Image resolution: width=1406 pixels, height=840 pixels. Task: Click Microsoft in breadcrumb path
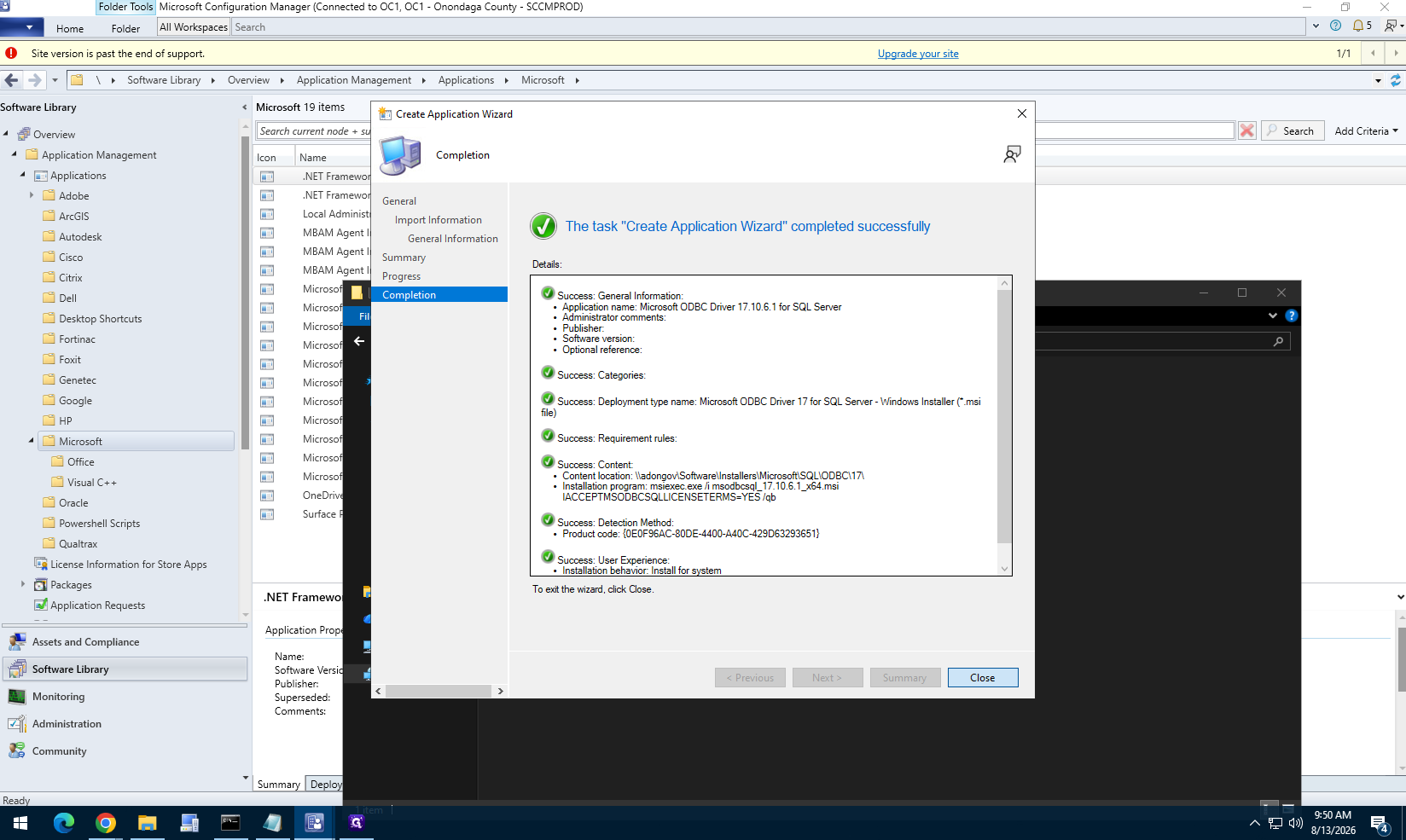543,80
